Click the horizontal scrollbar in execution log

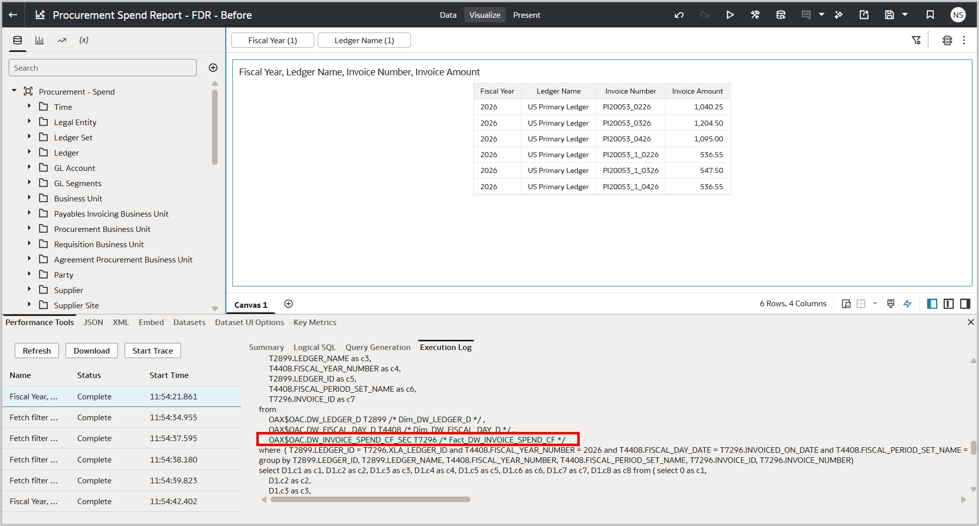pyautogui.click(x=370, y=499)
